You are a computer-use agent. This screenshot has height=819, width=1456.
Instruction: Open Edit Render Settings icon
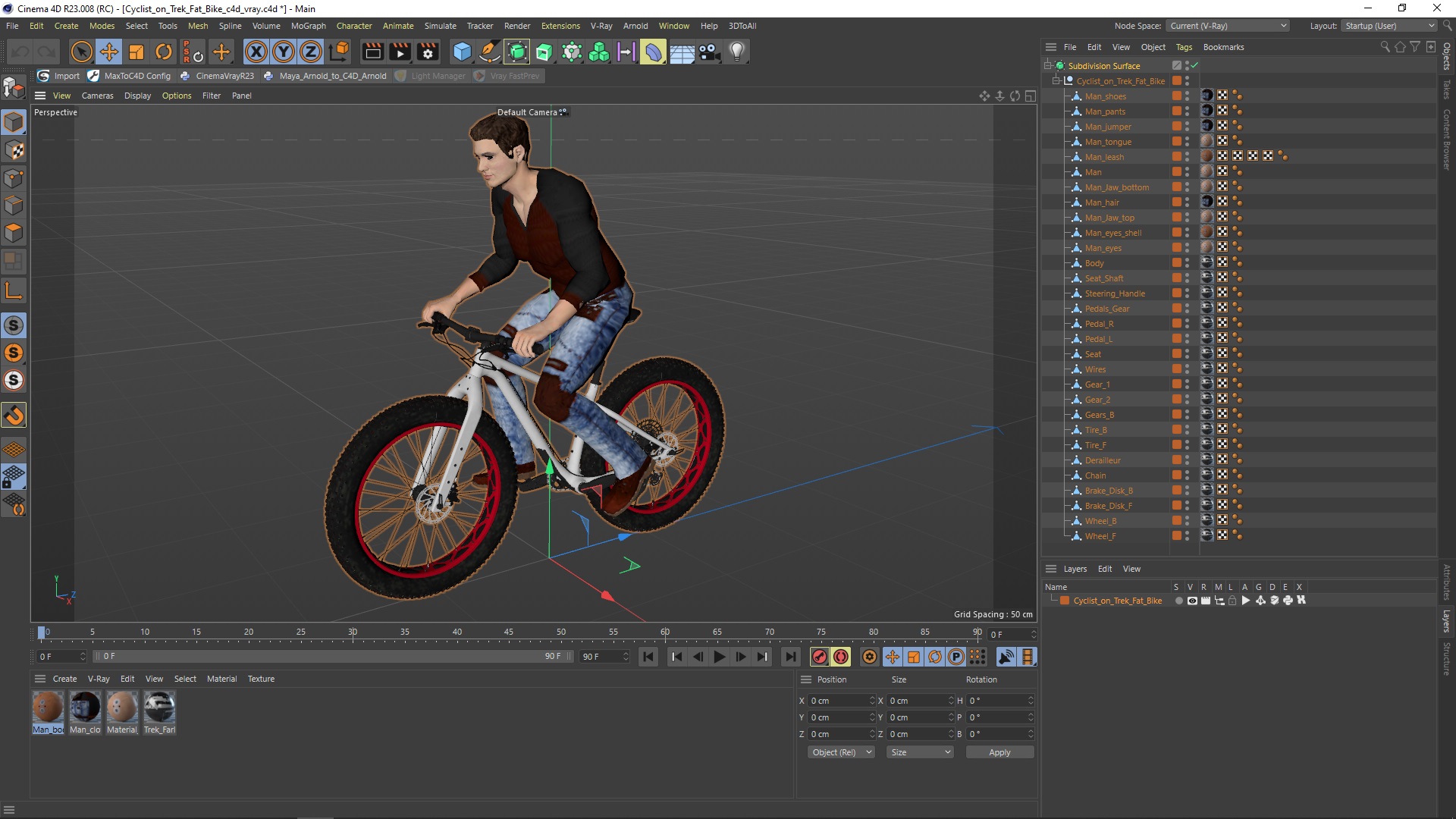point(428,52)
